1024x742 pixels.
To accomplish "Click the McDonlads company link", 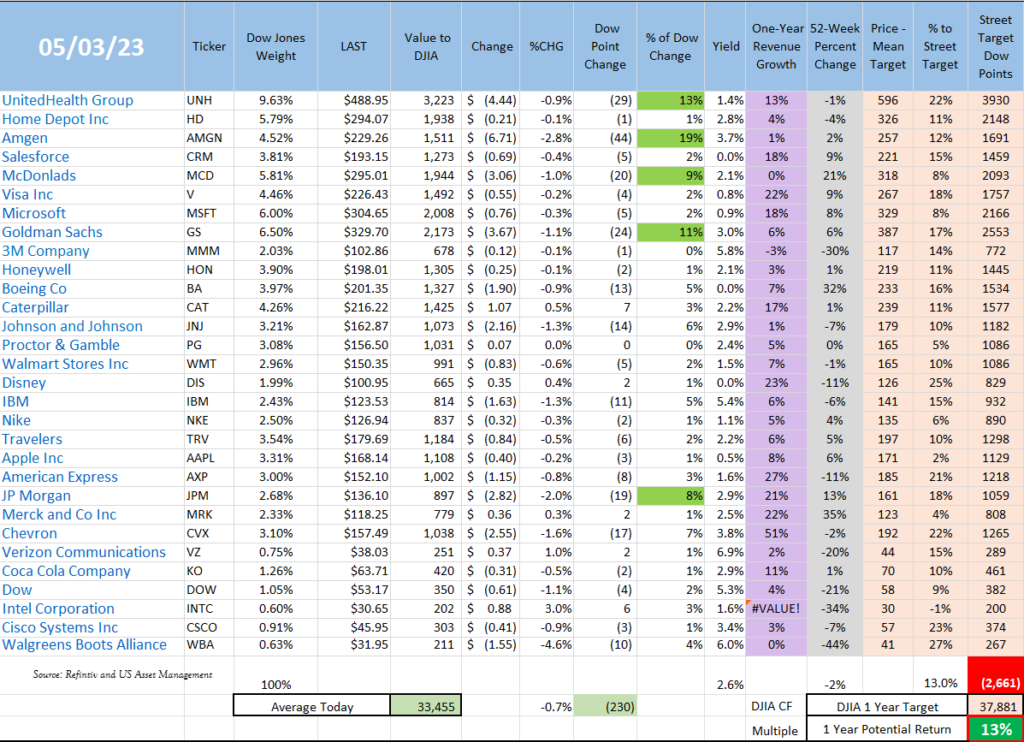I will [x=39, y=176].
